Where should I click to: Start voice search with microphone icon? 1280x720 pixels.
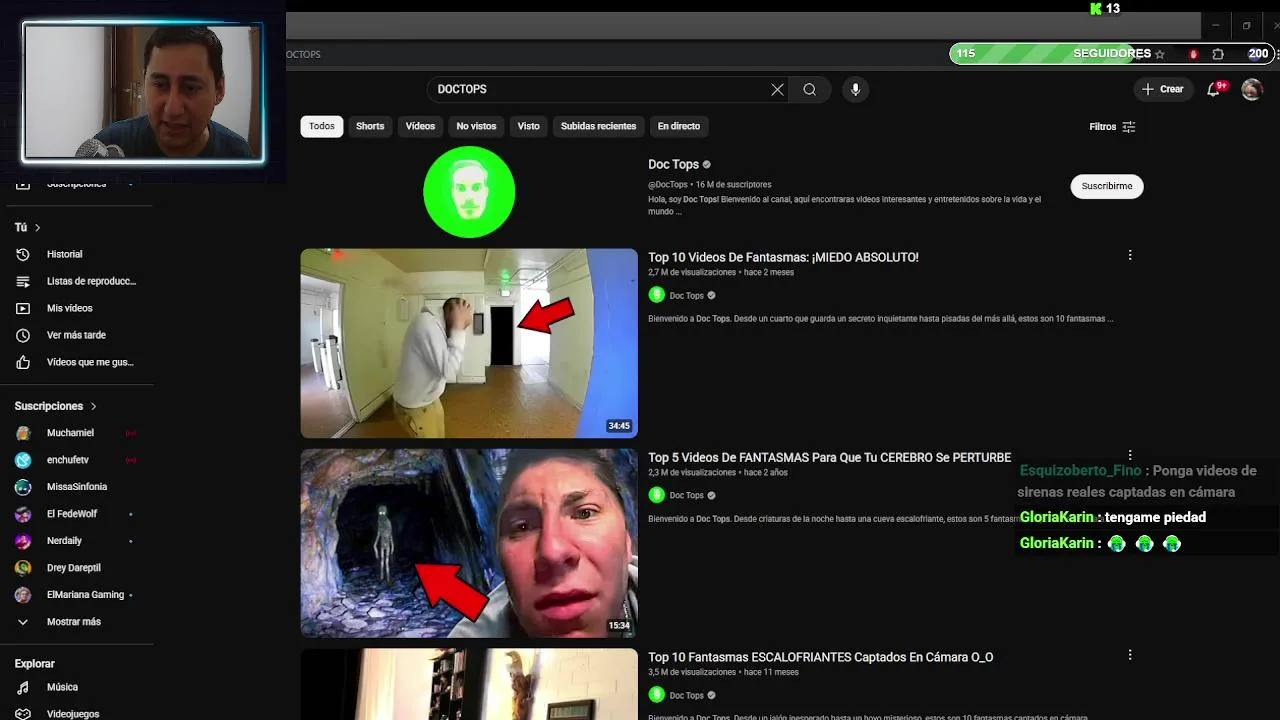pos(855,90)
